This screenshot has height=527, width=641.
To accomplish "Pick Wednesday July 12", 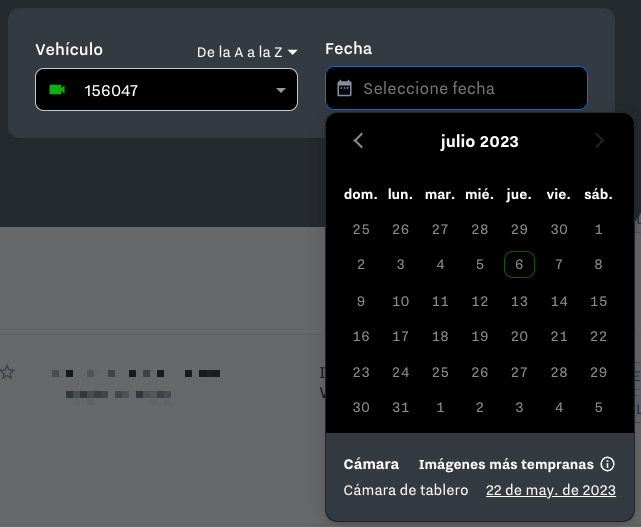I will [480, 301].
